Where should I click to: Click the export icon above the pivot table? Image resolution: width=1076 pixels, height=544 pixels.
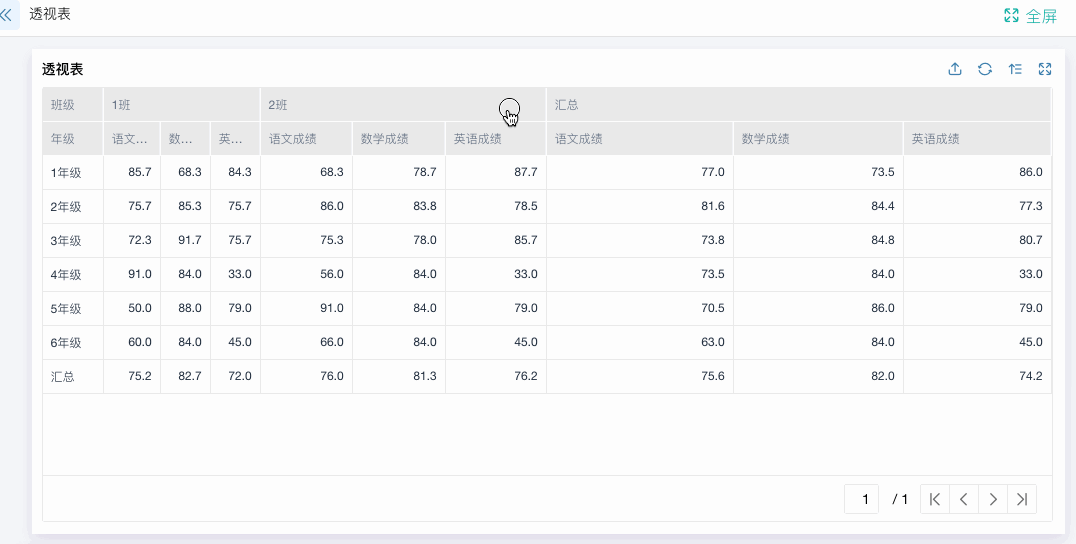(955, 69)
